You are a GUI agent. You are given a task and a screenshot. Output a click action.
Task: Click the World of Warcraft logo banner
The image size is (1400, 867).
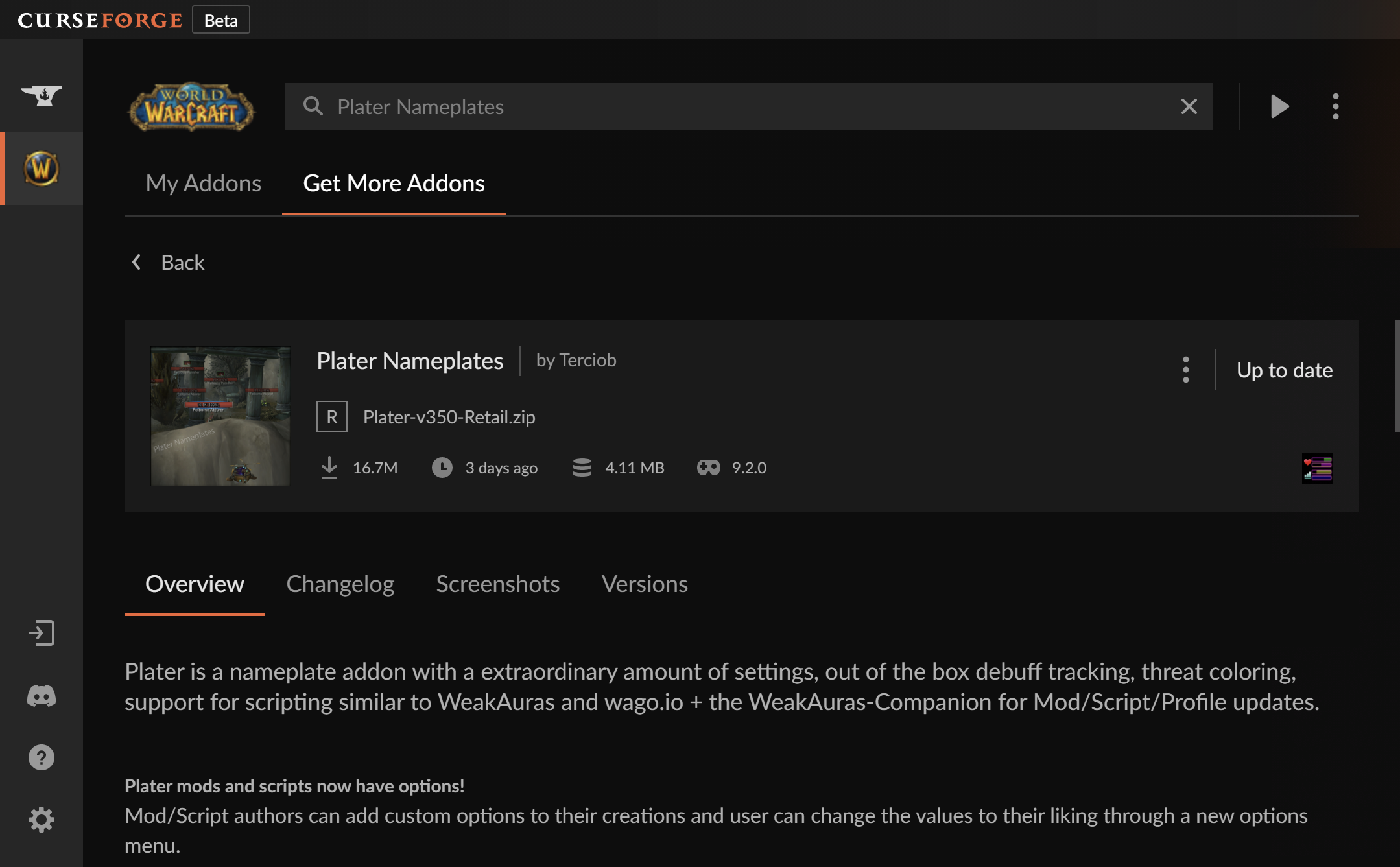(x=191, y=107)
